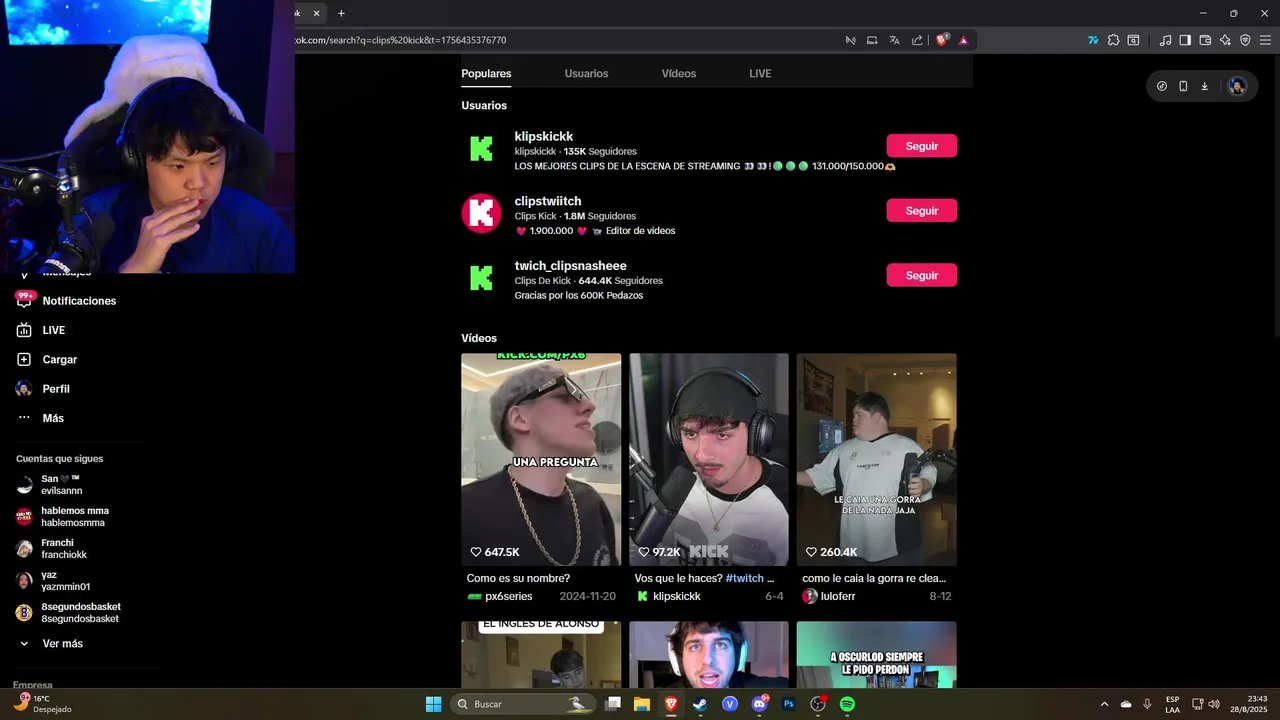This screenshot has height=720, width=1280.
Task: Open Discord from taskbar
Action: (x=759, y=704)
